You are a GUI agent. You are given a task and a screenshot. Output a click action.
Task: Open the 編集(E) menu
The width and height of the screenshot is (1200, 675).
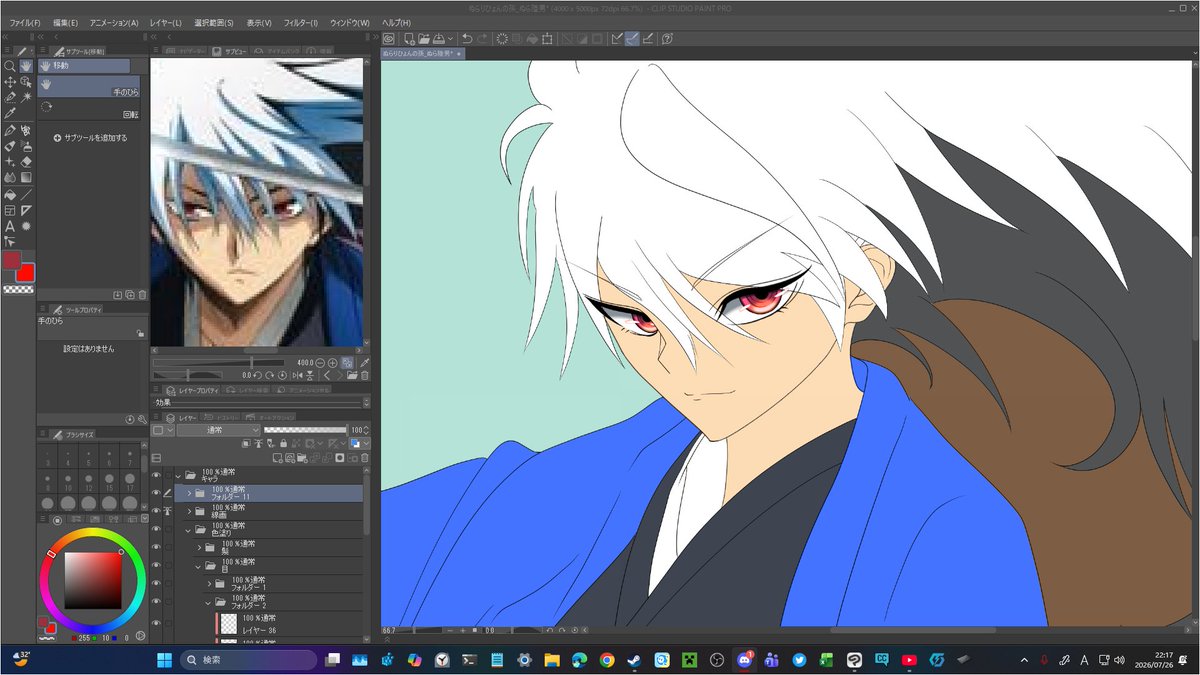(65, 22)
